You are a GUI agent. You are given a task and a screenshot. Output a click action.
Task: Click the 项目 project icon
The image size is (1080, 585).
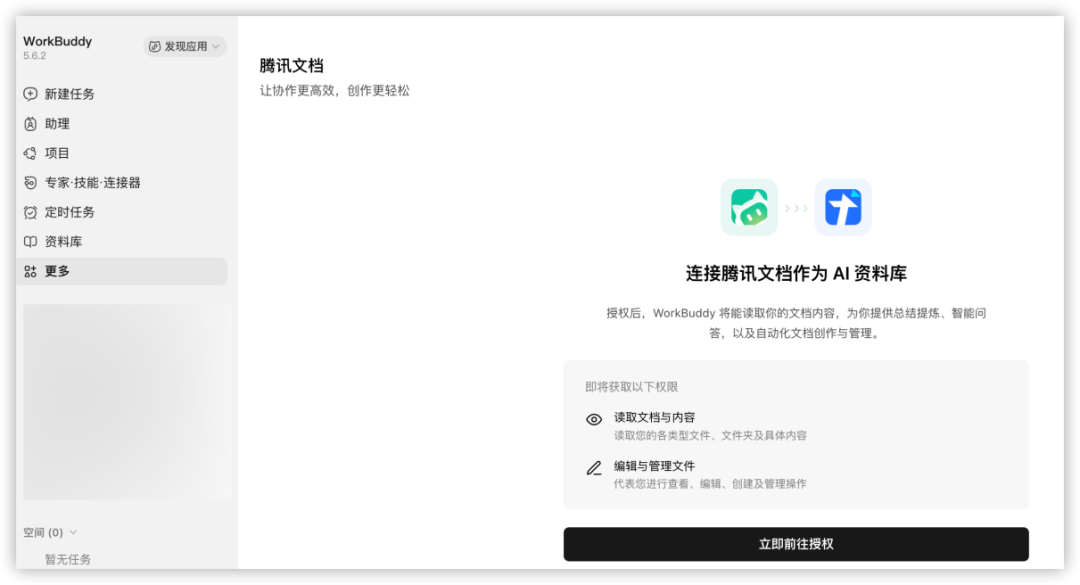(30, 153)
